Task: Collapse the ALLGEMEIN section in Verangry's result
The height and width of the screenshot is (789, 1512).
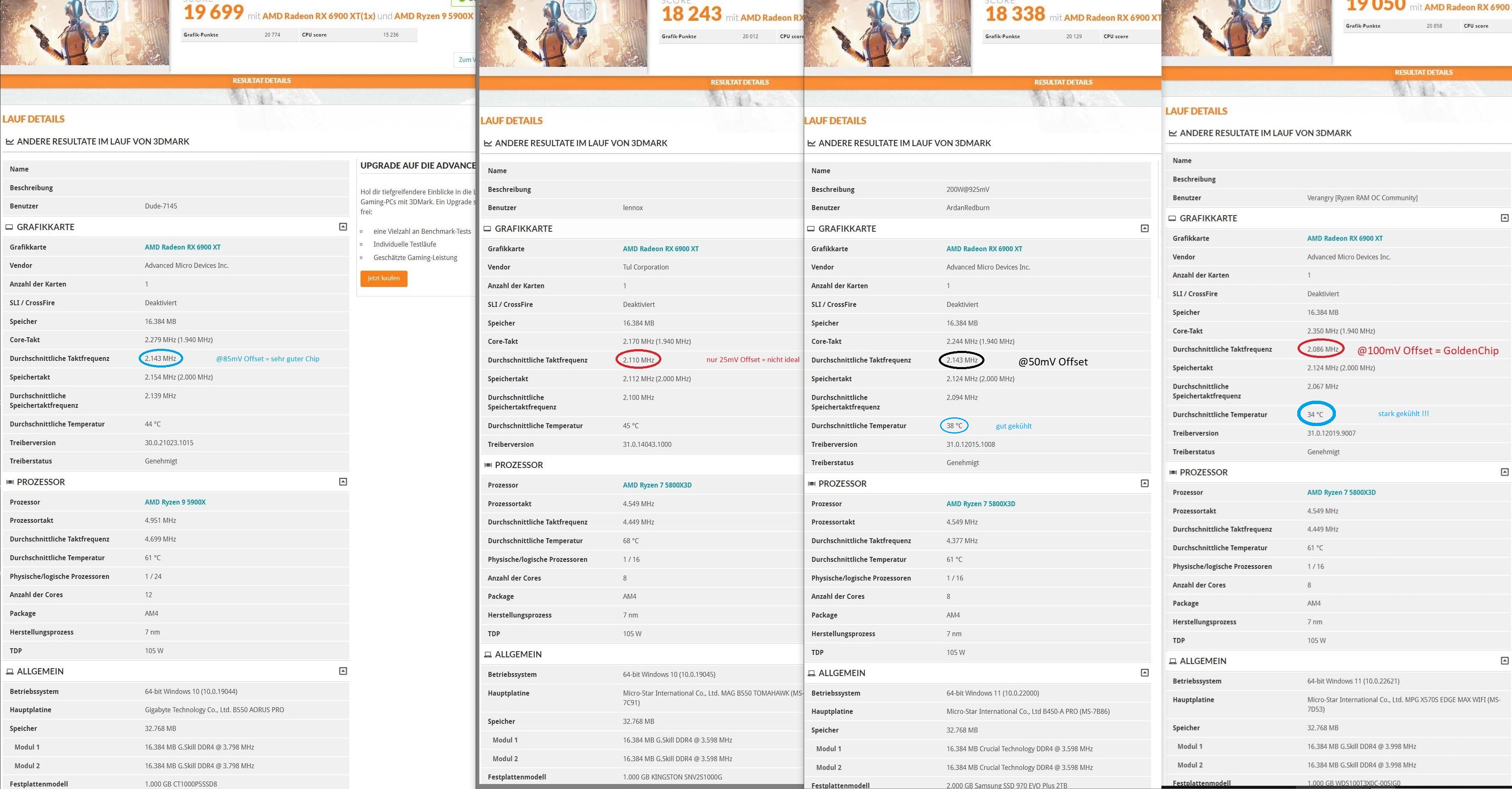Action: 1505,661
